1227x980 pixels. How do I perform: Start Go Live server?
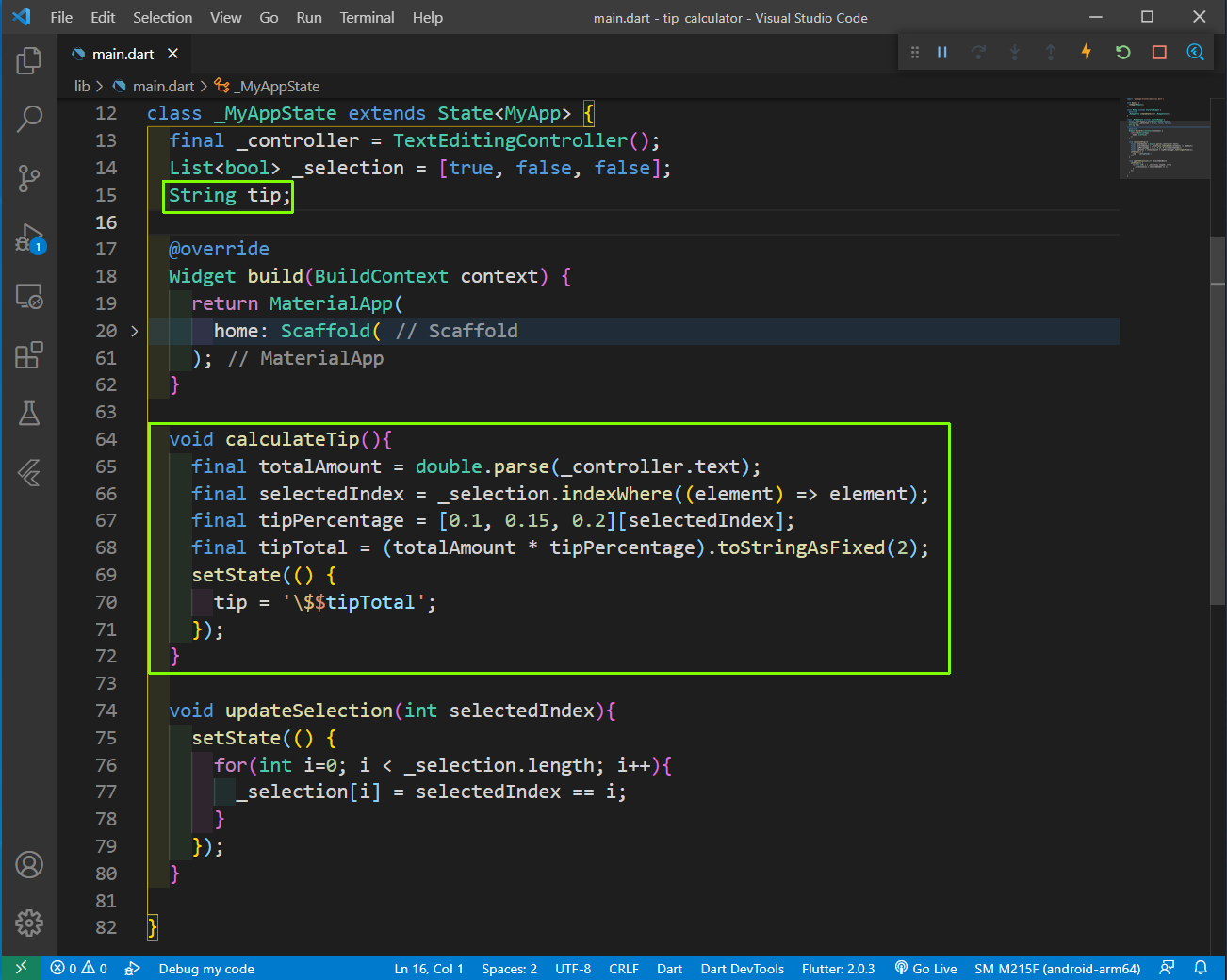(925, 969)
